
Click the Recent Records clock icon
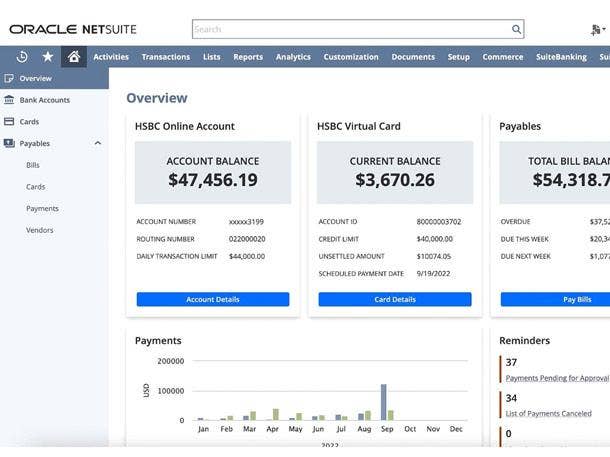[x=22, y=57]
